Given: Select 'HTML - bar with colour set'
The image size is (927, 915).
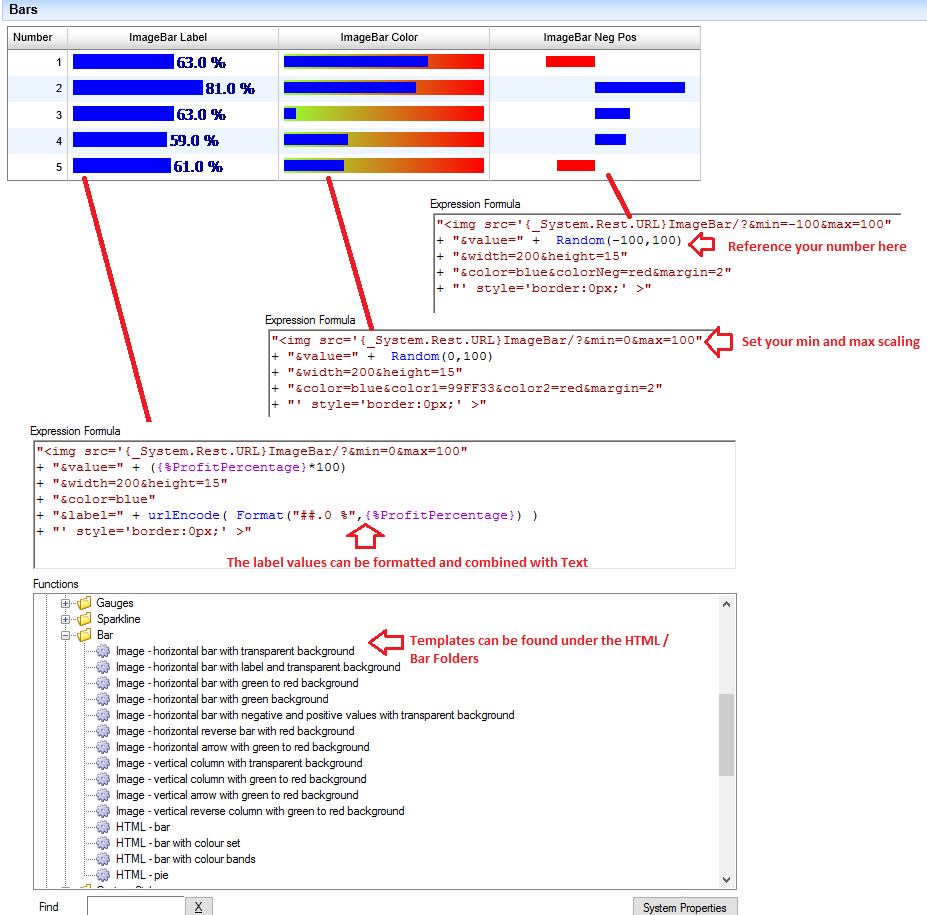Looking at the screenshot, I should tap(178, 842).
